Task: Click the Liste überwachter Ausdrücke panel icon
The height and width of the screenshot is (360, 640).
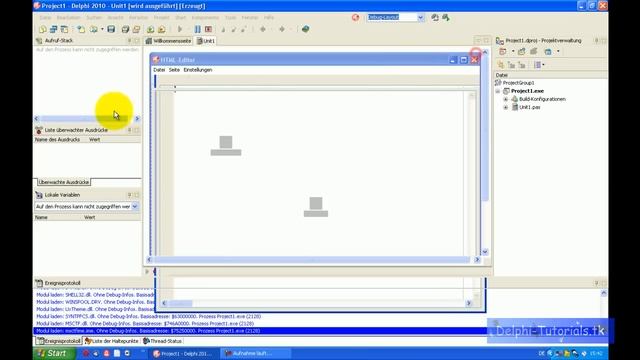Action: coord(39,130)
